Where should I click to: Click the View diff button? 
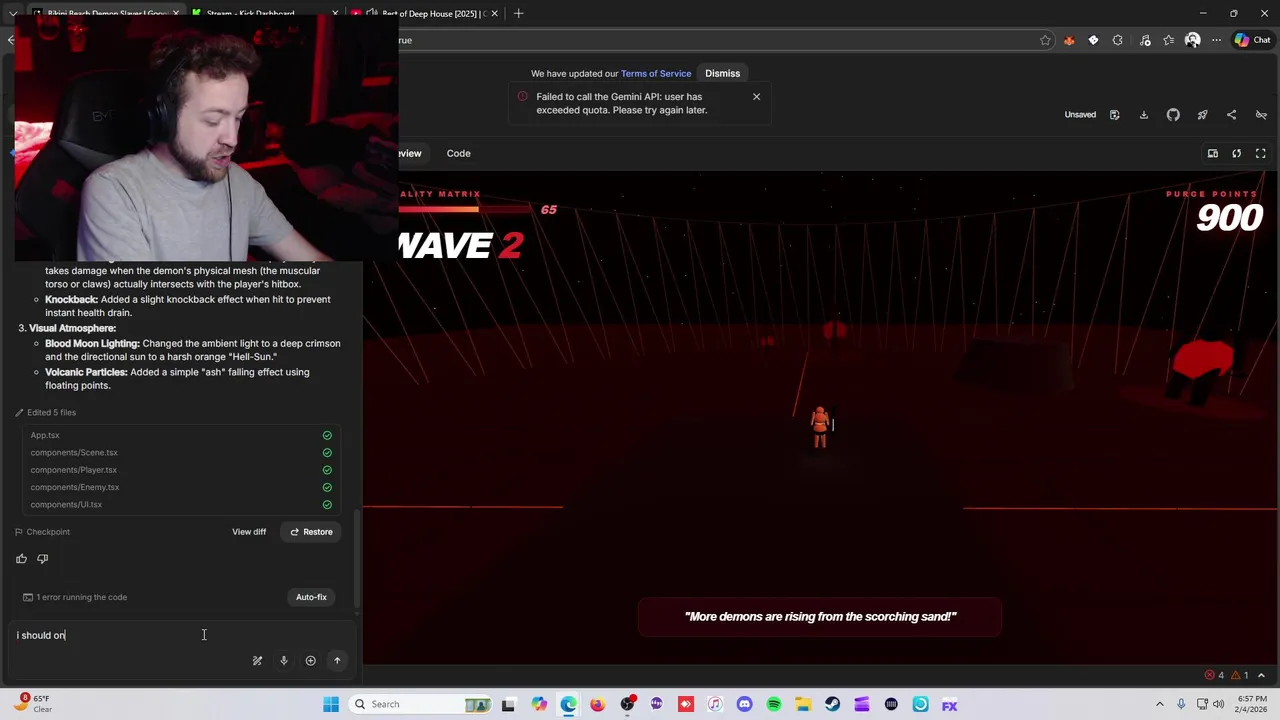coord(249,532)
